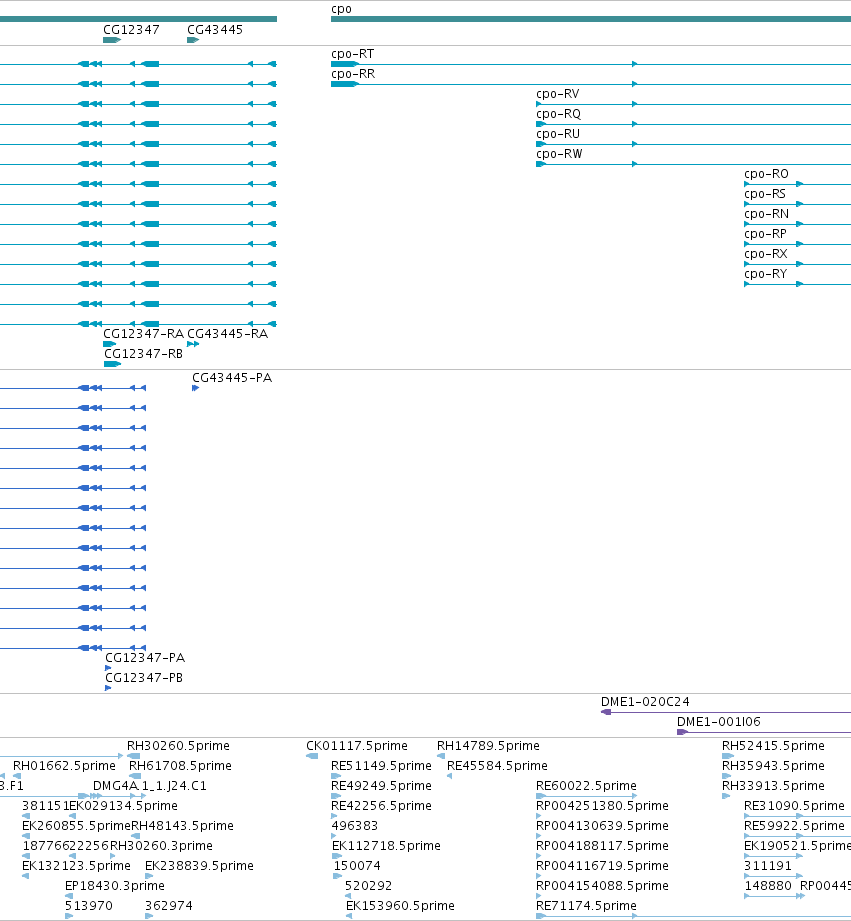The image size is (851, 921).
Task: Open transcript CG43445-RA
Action: click(227, 334)
